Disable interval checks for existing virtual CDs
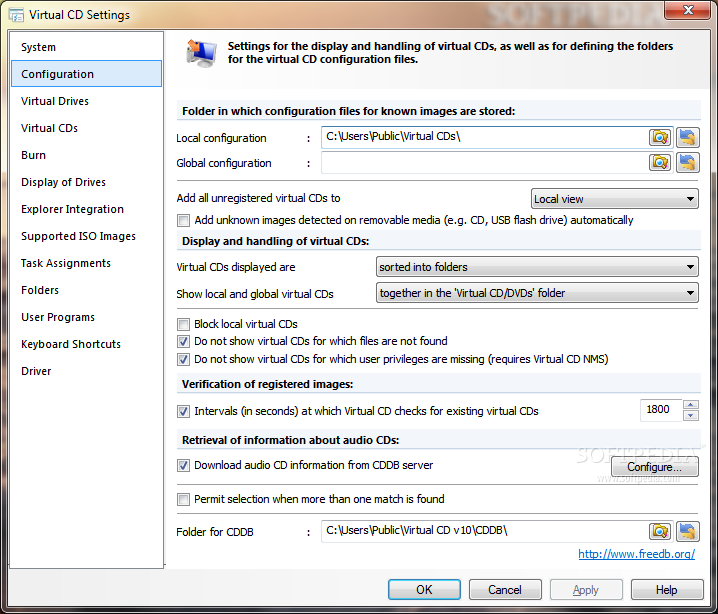Image resolution: width=718 pixels, height=614 pixels. click(184, 412)
